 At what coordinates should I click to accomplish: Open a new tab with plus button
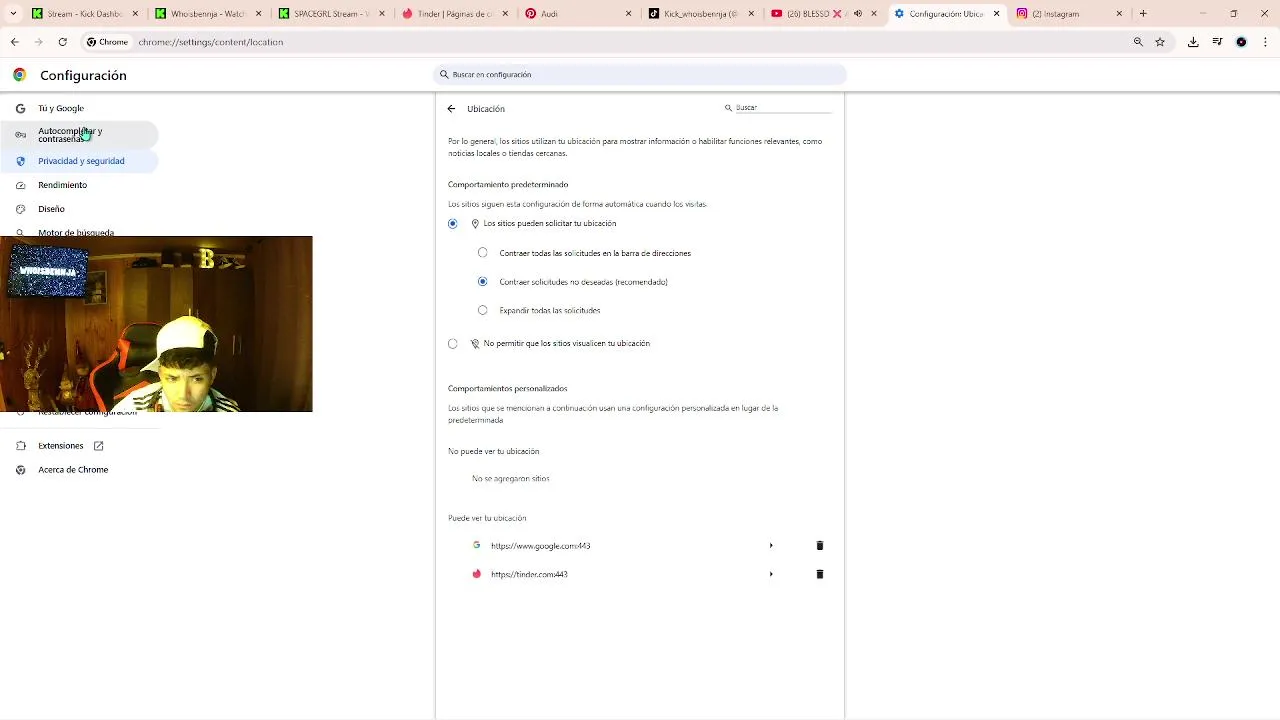click(1143, 14)
